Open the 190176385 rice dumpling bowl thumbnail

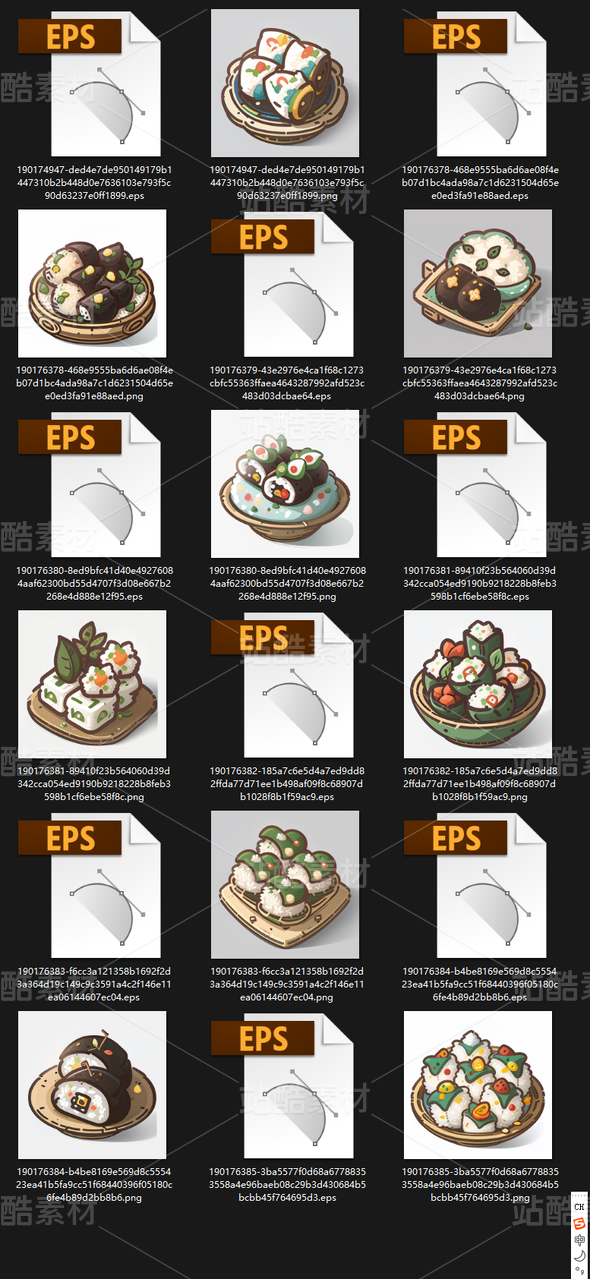[478, 1085]
